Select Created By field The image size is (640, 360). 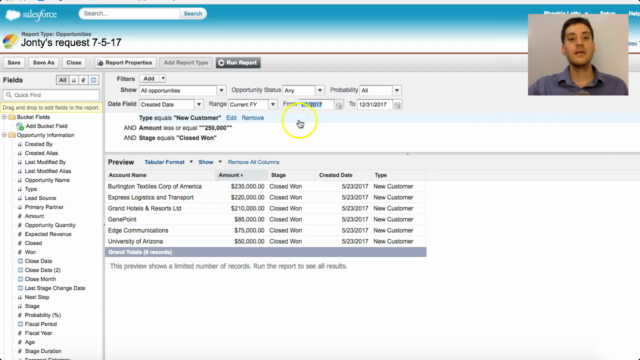38,144
